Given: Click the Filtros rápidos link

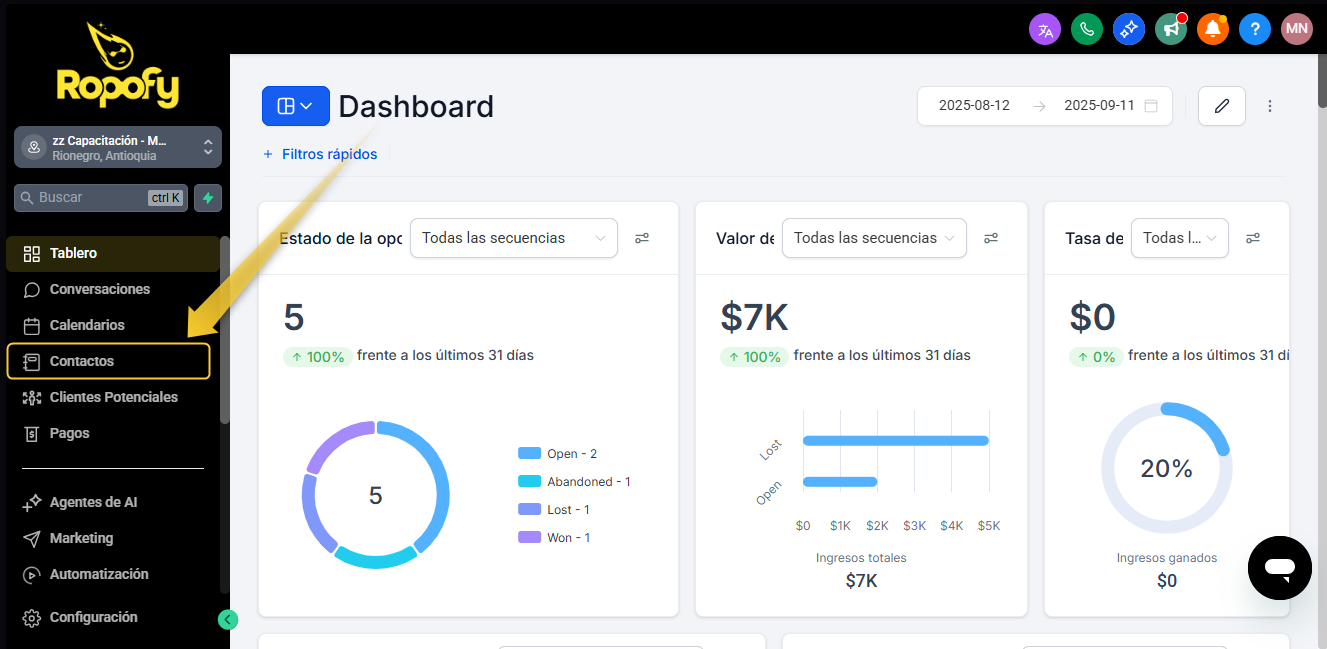Looking at the screenshot, I should [320, 154].
